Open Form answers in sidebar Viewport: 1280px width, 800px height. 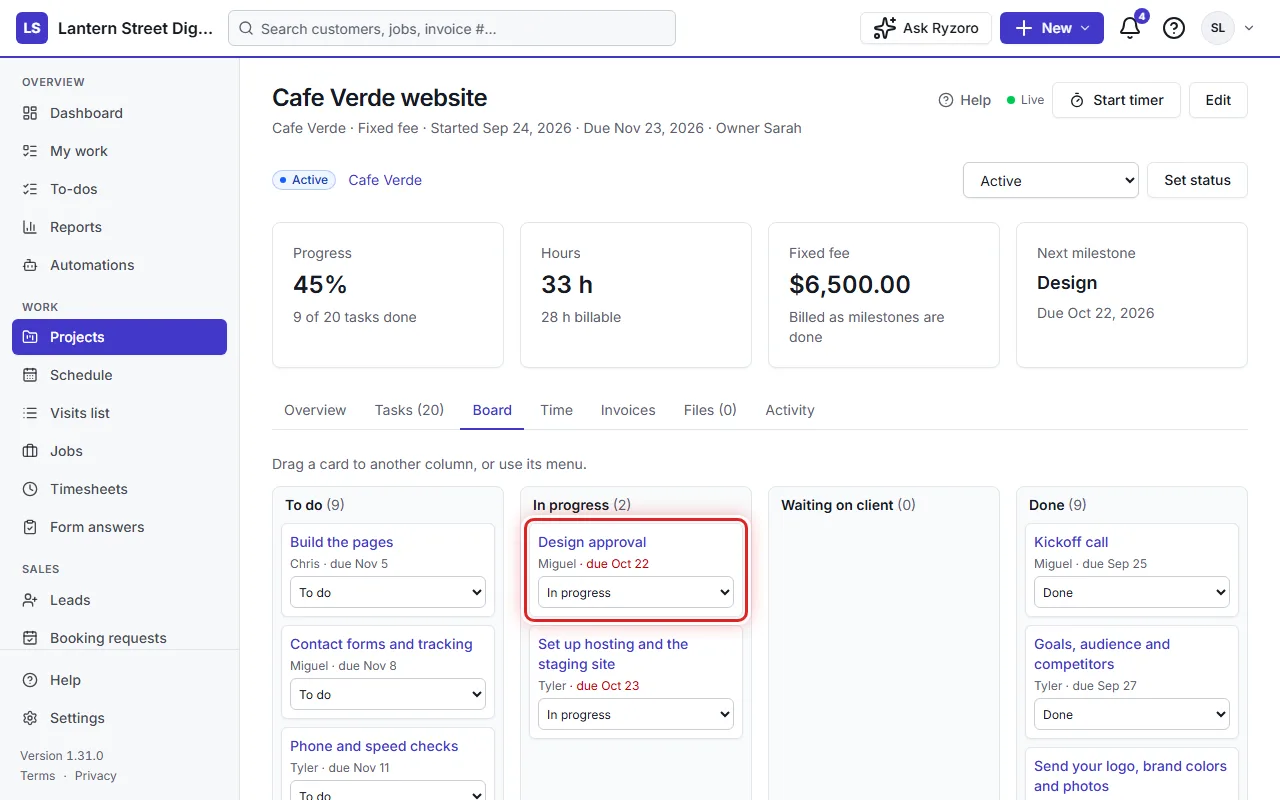coord(120,527)
